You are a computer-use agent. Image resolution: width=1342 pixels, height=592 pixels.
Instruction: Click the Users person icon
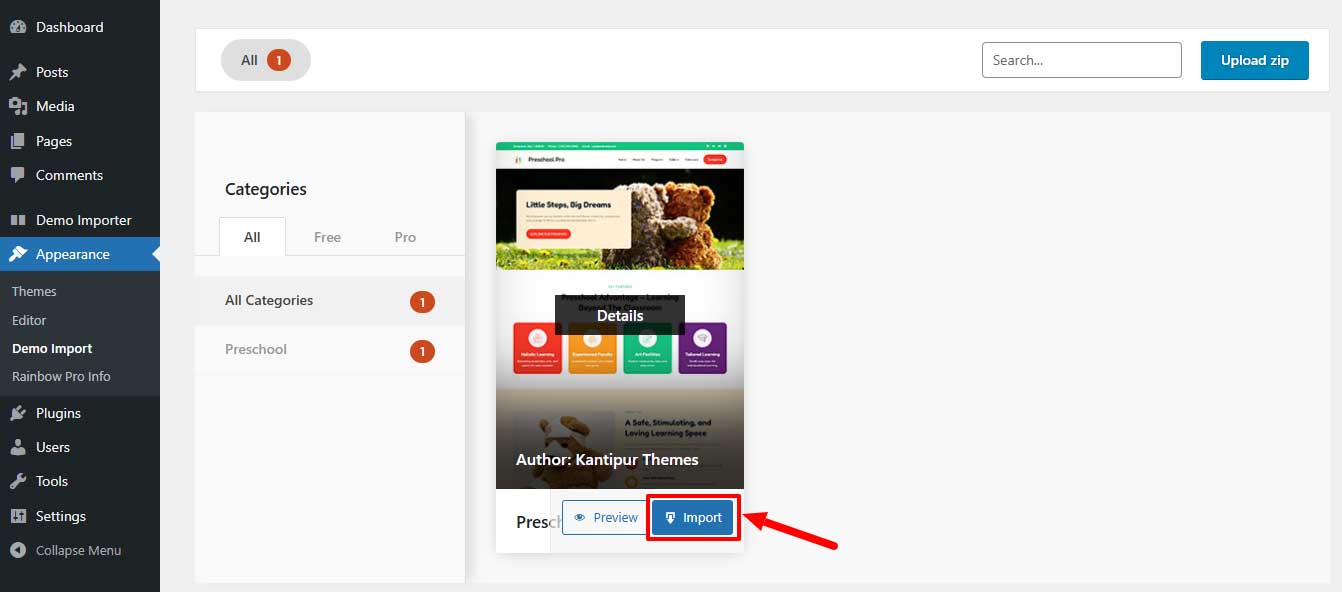pyautogui.click(x=18, y=447)
